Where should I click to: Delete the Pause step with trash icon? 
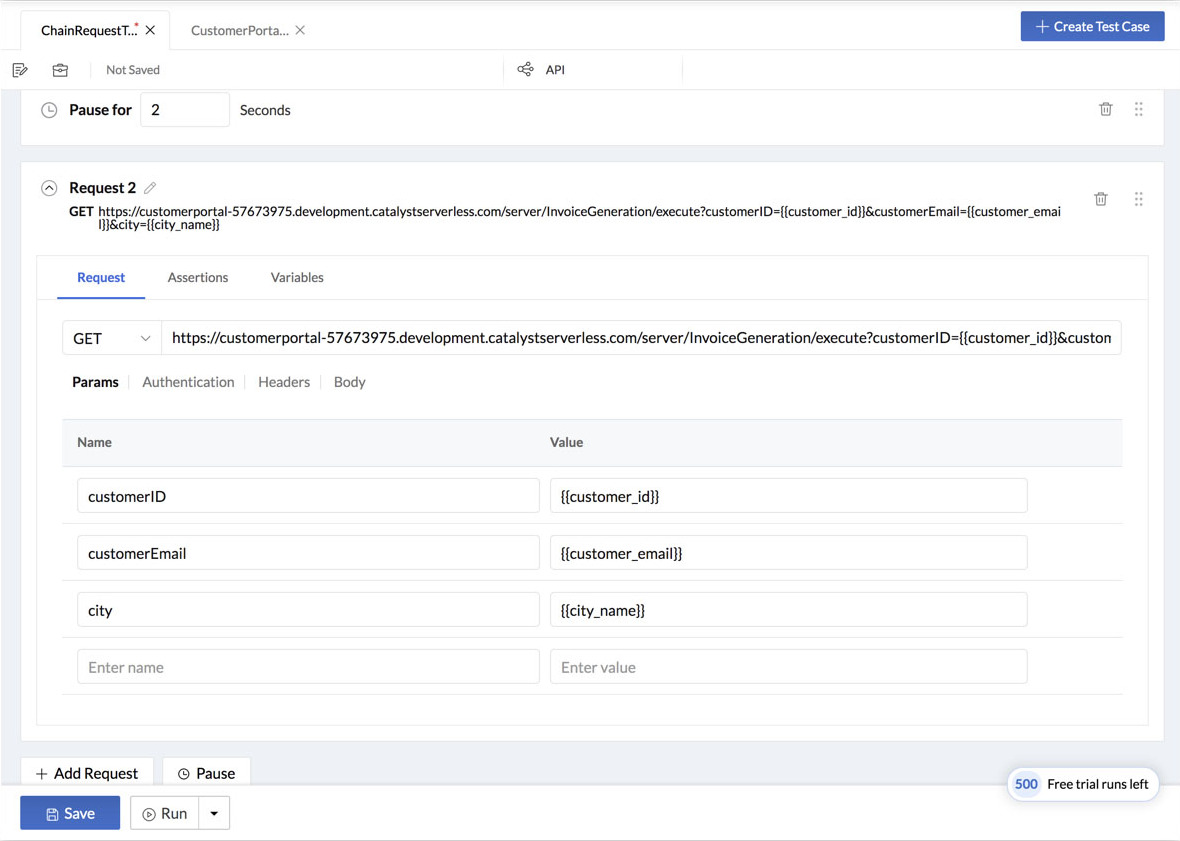tap(1105, 109)
